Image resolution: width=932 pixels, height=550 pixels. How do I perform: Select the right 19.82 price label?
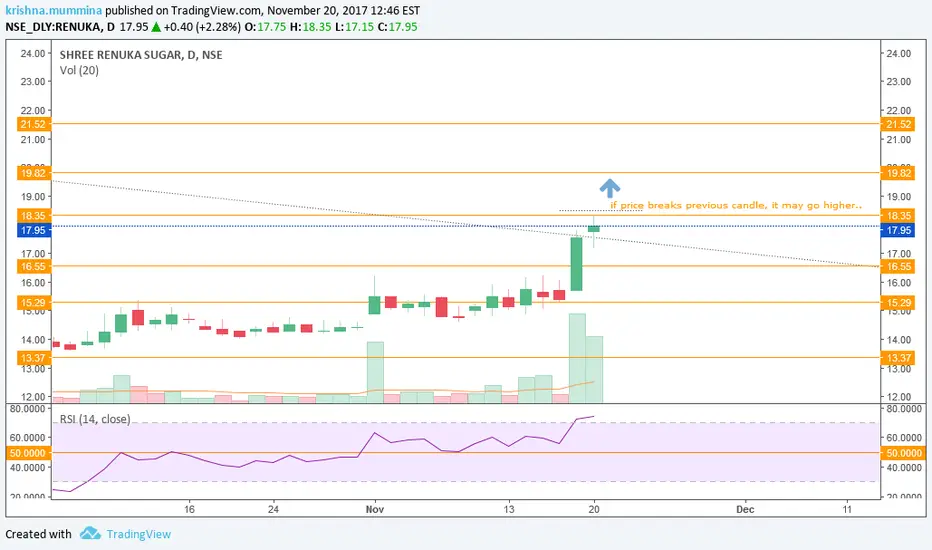coord(897,173)
